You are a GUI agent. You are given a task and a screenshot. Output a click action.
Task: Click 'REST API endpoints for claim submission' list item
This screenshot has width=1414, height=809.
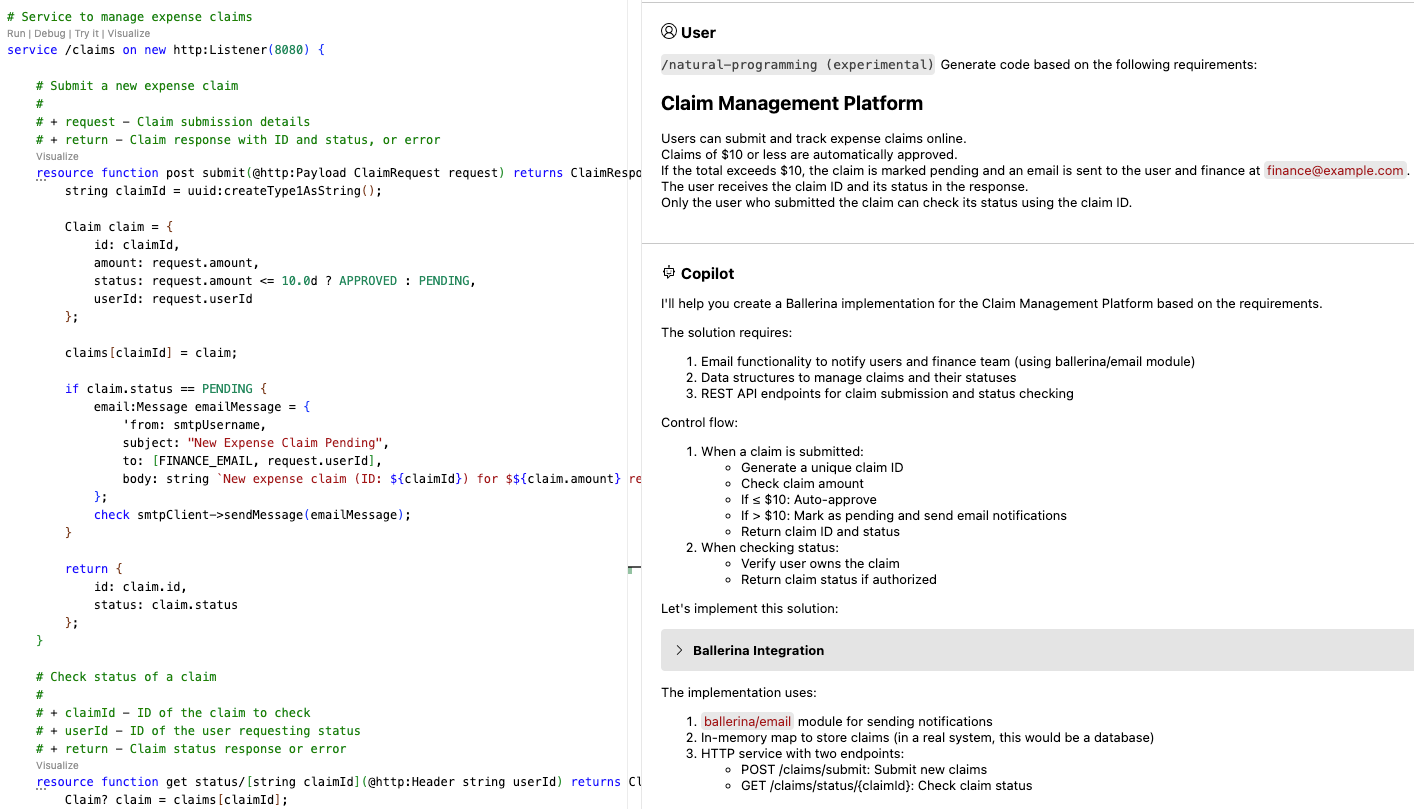(887, 393)
